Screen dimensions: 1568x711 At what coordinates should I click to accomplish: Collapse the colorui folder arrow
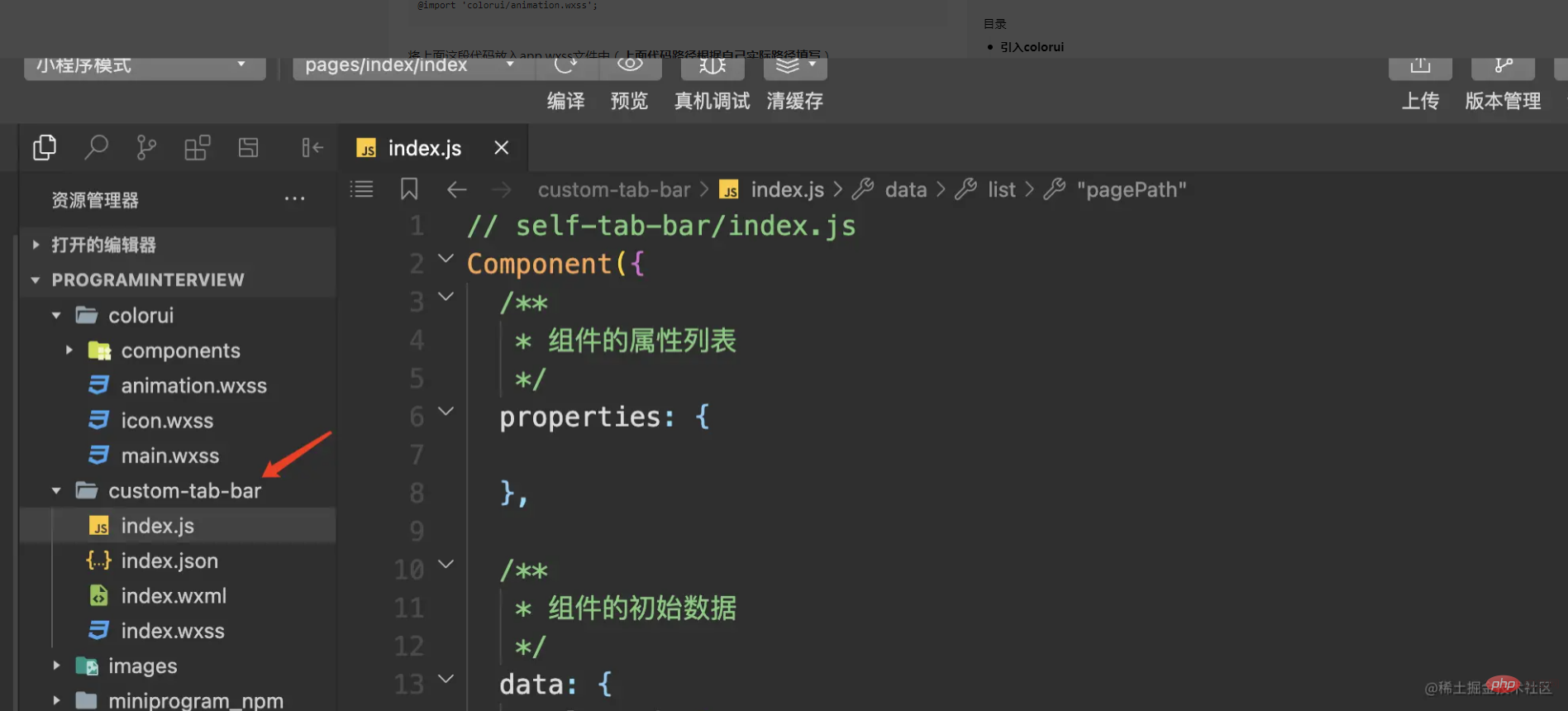56,316
